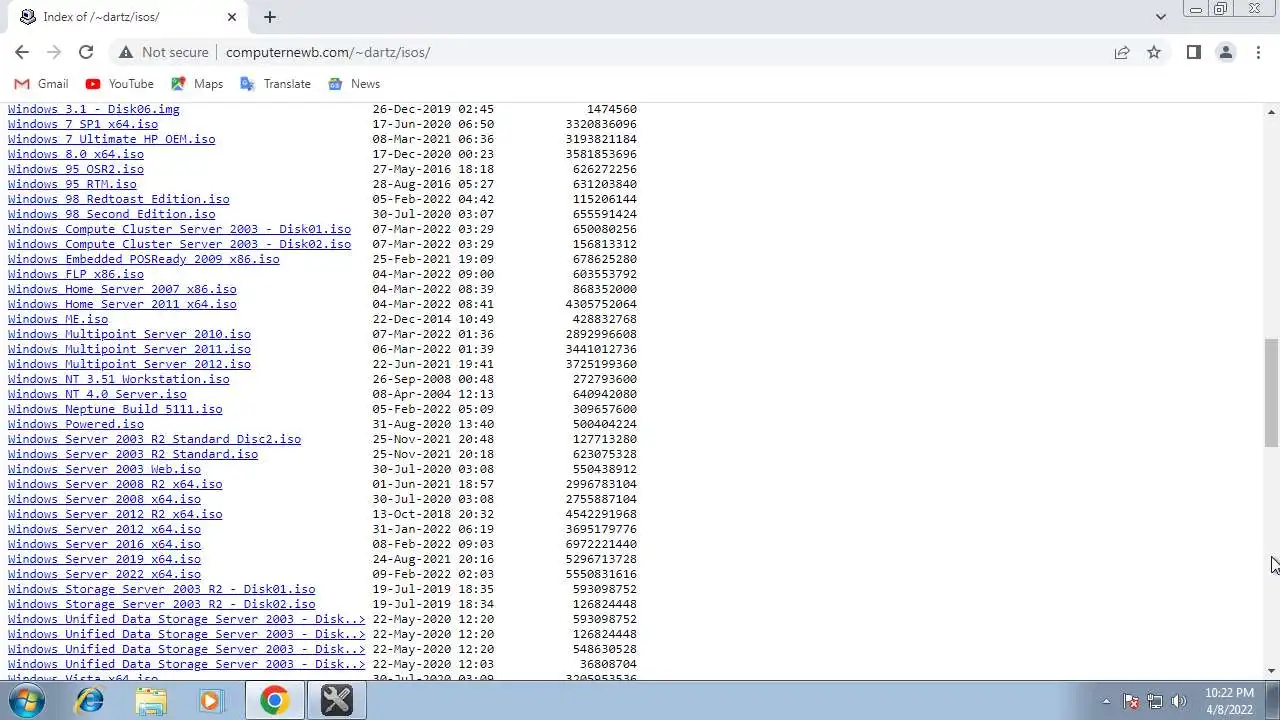The height and width of the screenshot is (720, 1280).
Task: Close the Index of /~dartz/isos/ tab
Action: click(232, 17)
